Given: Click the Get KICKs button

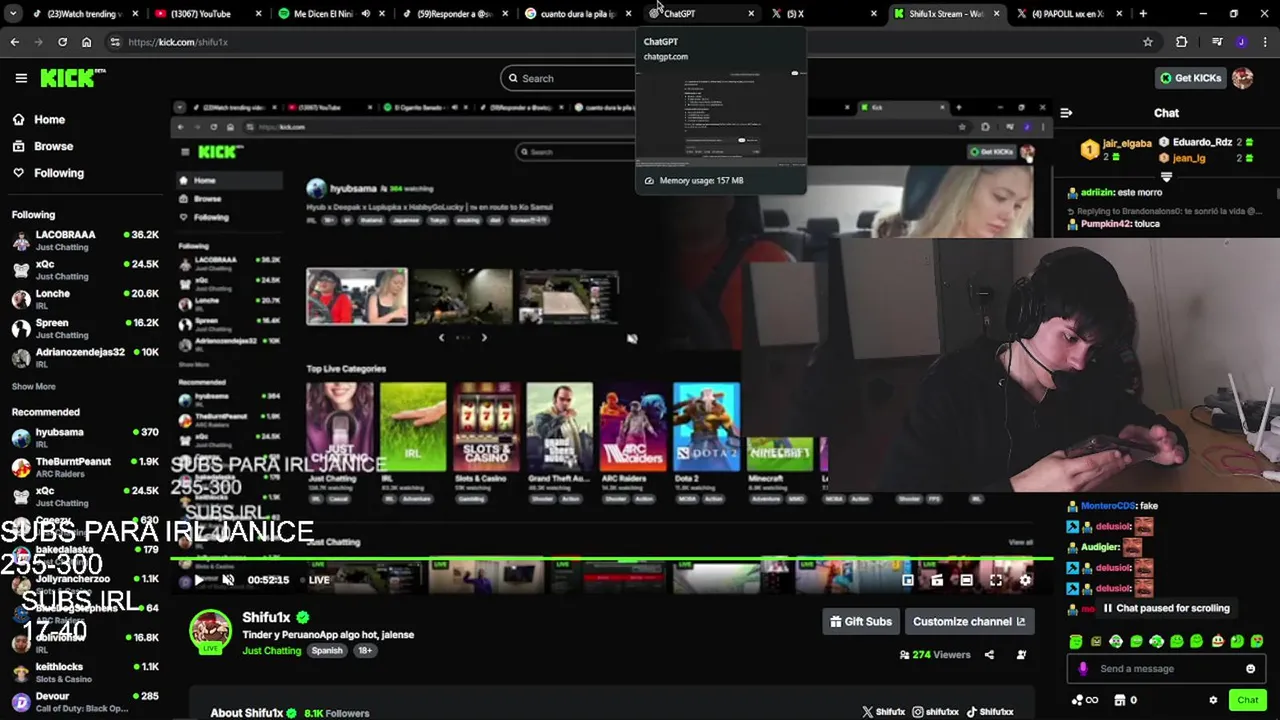Looking at the screenshot, I should pyautogui.click(x=1189, y=78).
